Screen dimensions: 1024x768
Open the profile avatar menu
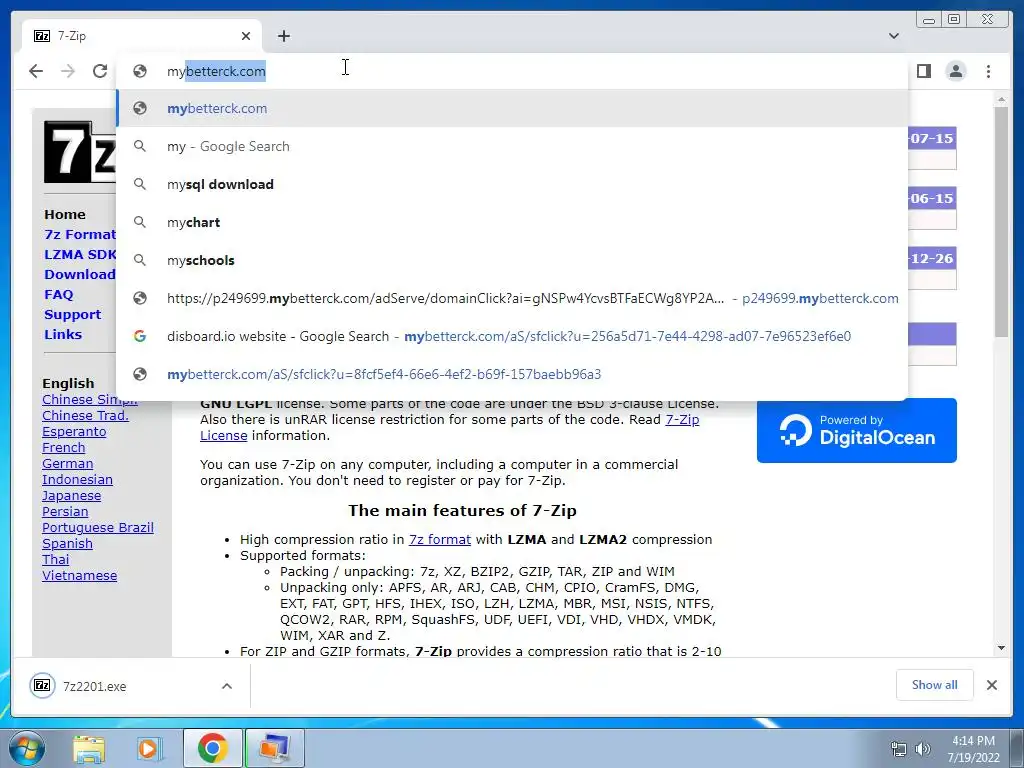click(955, 71)
